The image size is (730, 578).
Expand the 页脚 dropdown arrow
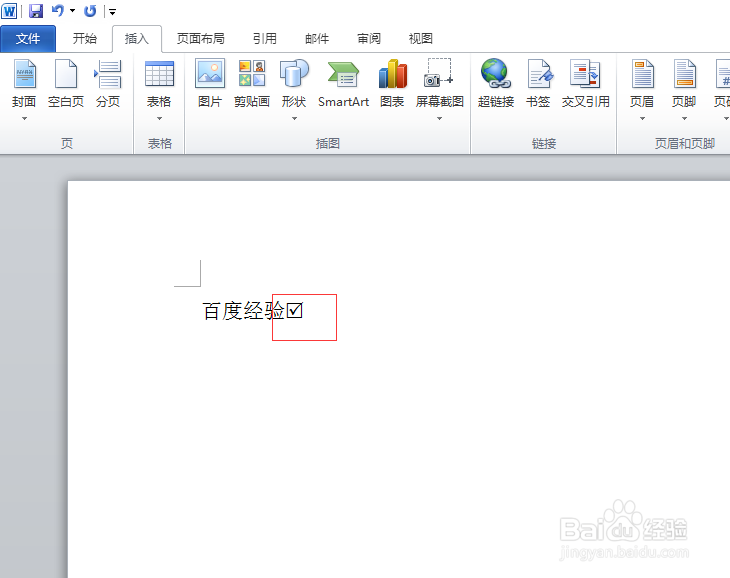click(684, 119)
